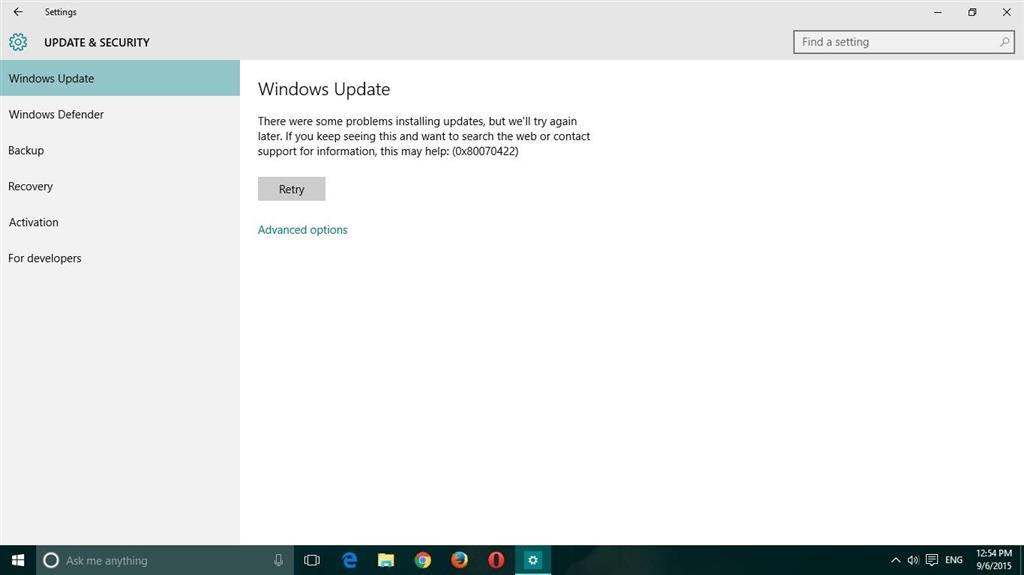Click the Retry button
Viewport: 1024px width, 575px height.
pos(291,189)
